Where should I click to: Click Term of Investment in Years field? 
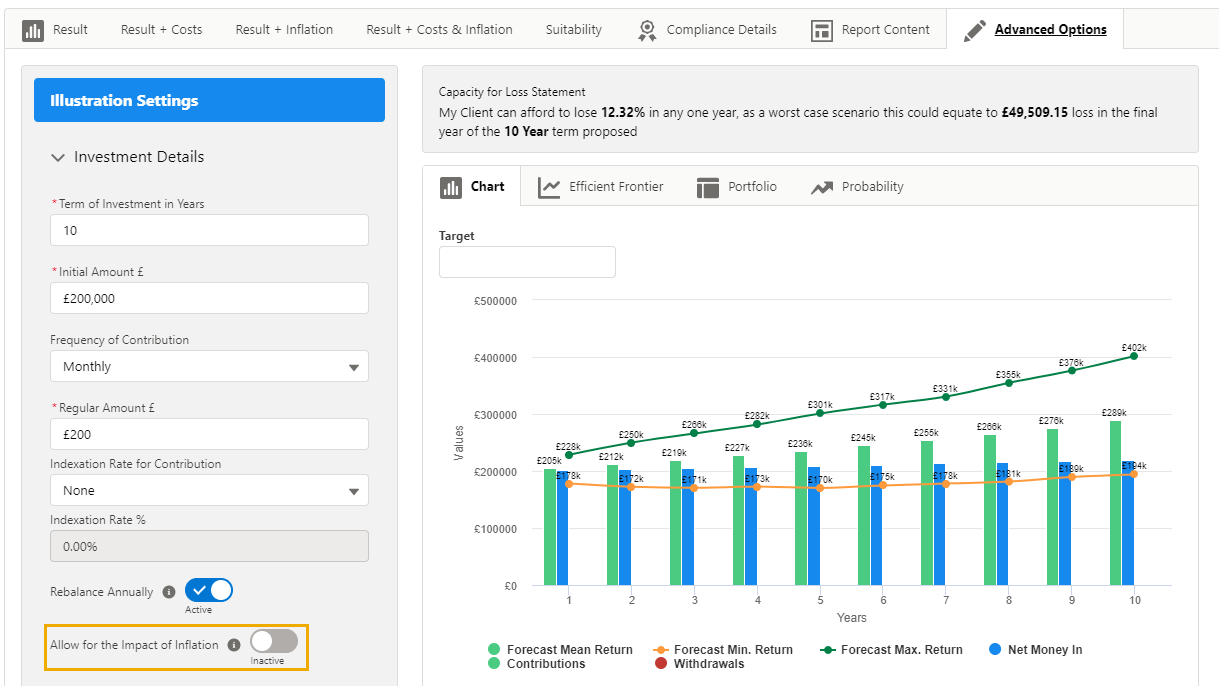coord(209,230)
